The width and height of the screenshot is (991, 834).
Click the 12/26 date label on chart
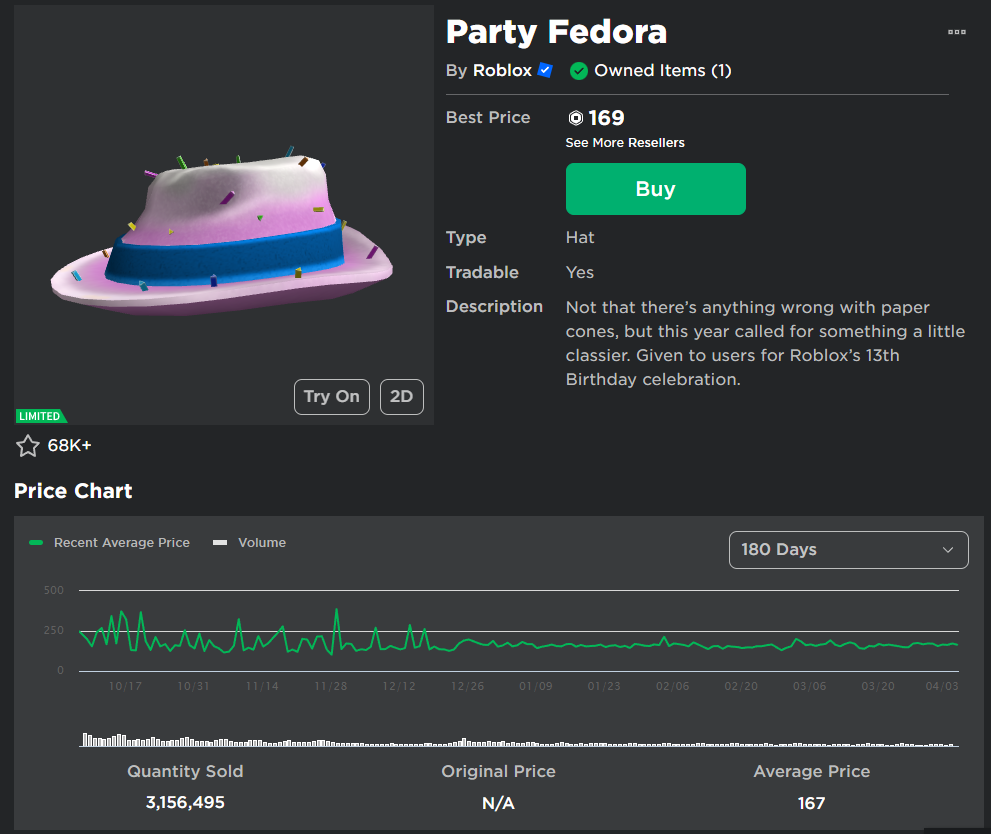[x=467, y=686]
